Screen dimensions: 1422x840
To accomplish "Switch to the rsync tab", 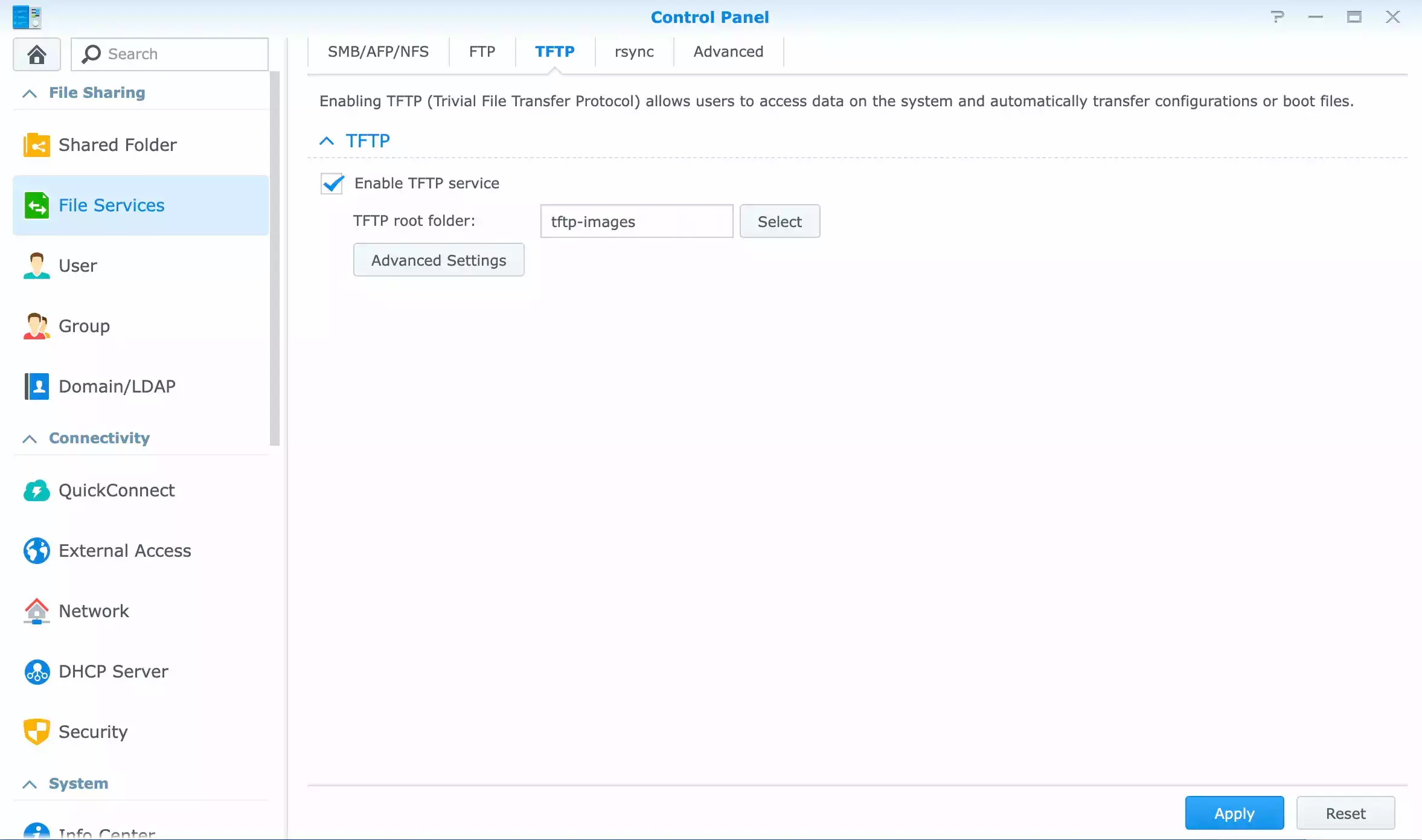I will point(634,52).
